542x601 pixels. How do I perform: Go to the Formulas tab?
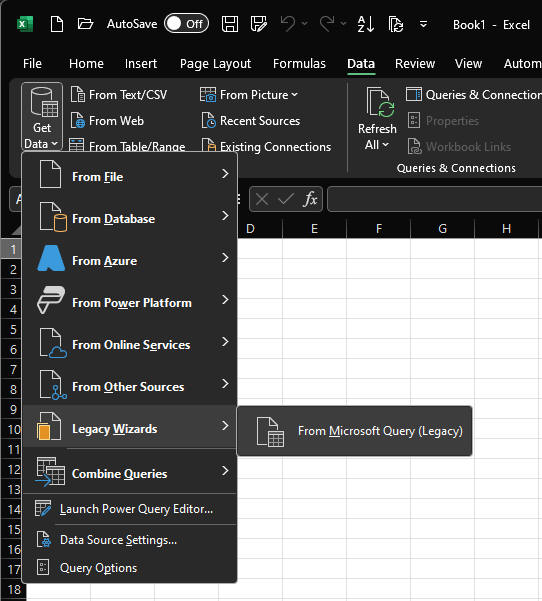299,64
